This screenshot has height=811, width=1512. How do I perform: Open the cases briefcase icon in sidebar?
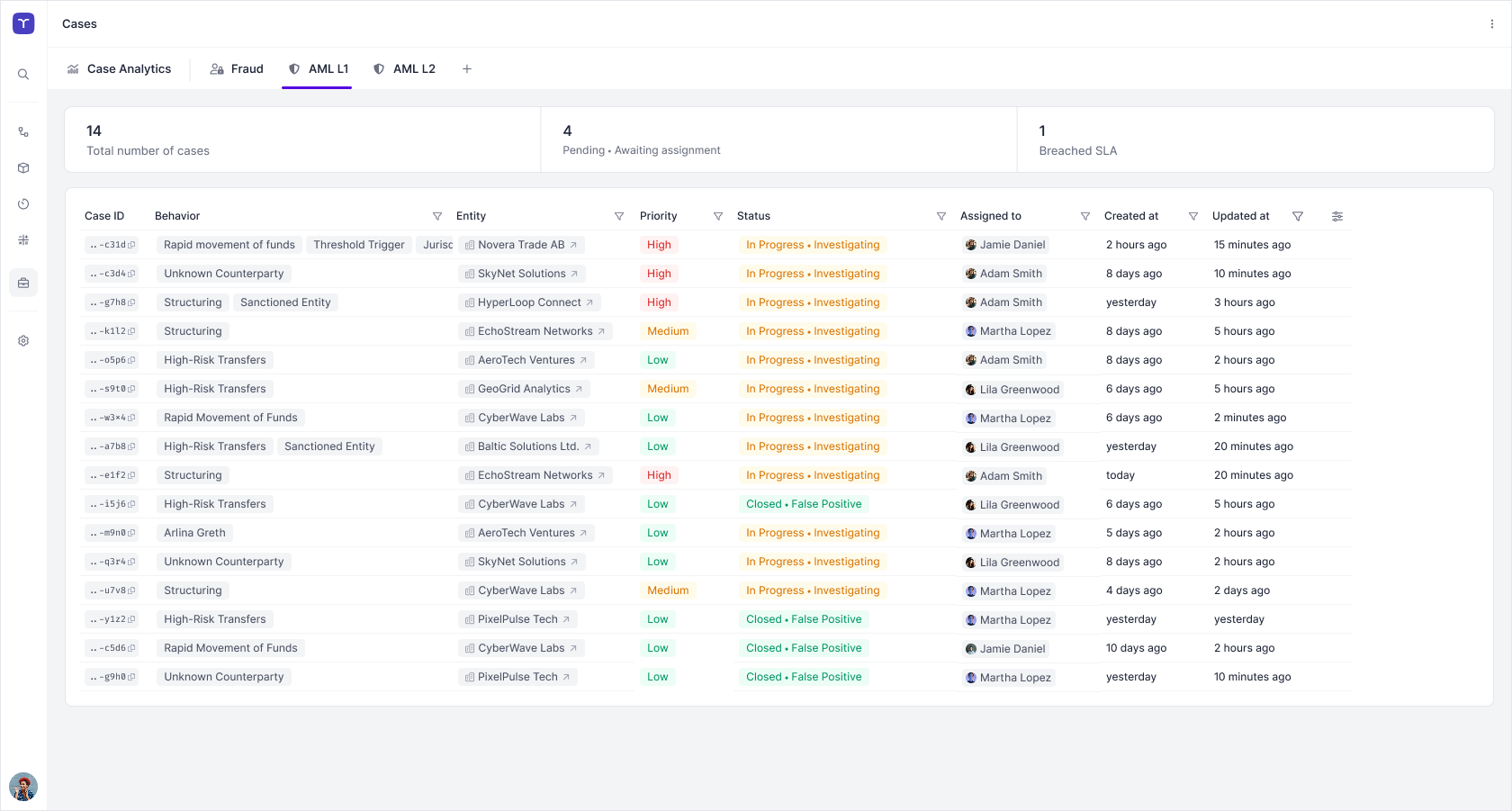coord(23,283)
